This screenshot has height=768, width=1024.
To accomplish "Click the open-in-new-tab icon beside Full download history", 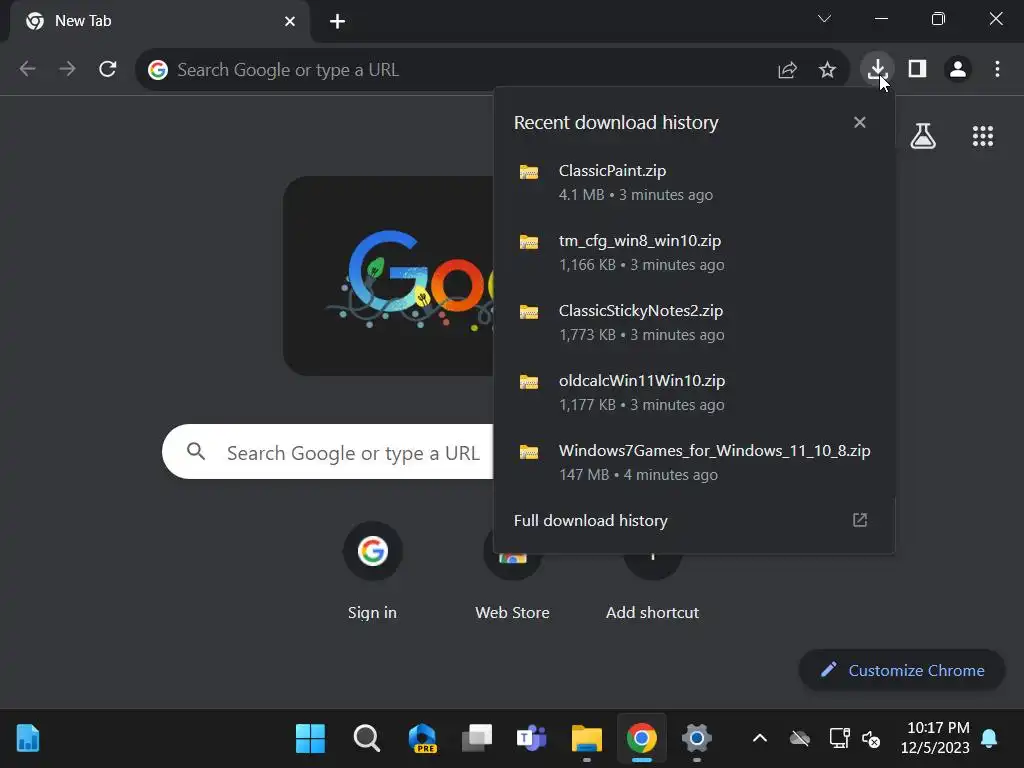I will 859,520.
